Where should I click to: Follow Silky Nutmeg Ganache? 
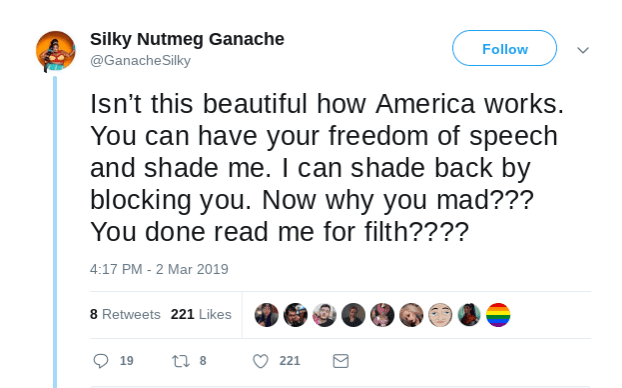504,48
